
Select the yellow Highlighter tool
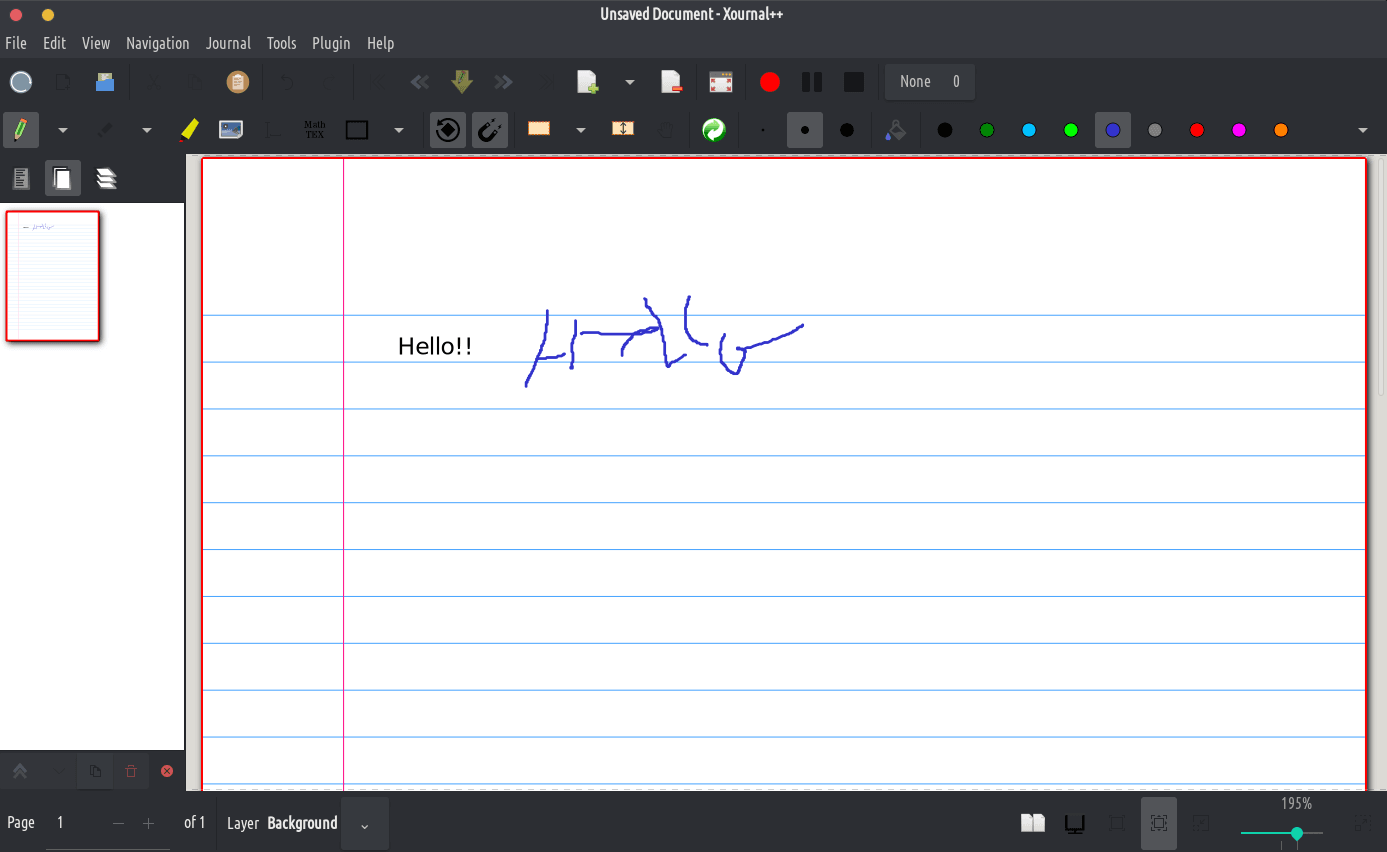(x=189, y=130)
